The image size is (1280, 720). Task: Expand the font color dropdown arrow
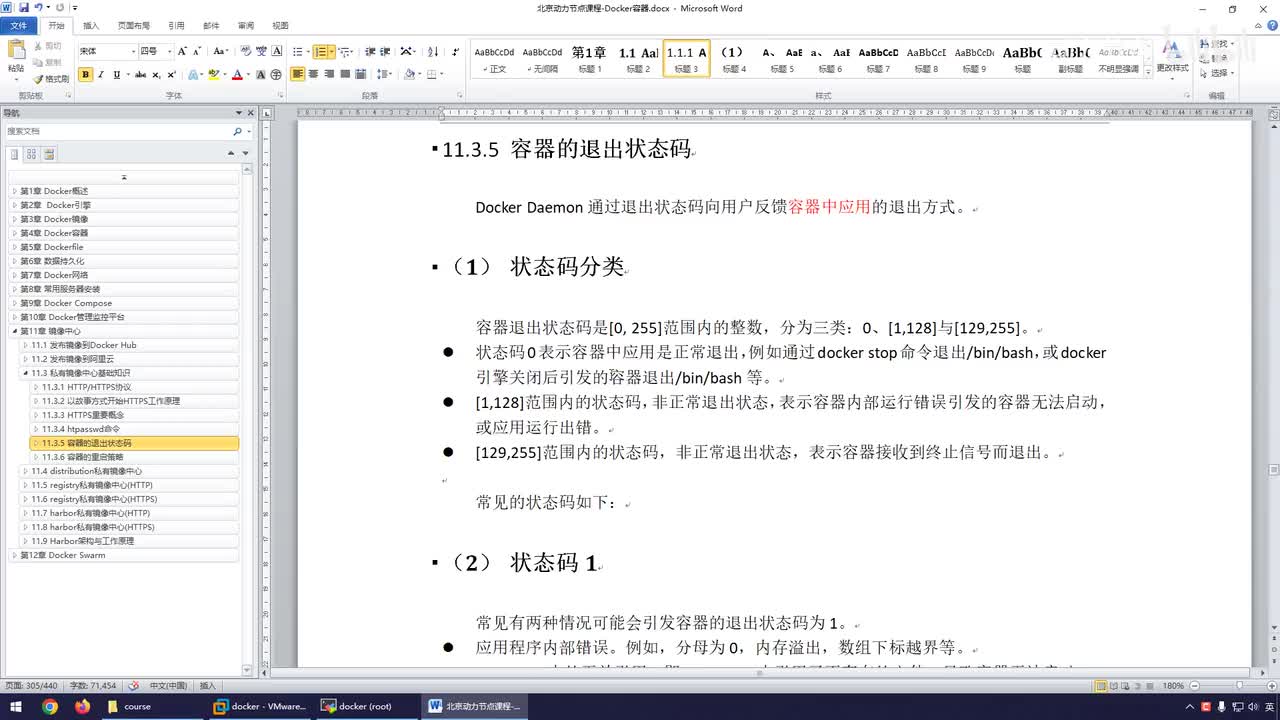(249, 75)
